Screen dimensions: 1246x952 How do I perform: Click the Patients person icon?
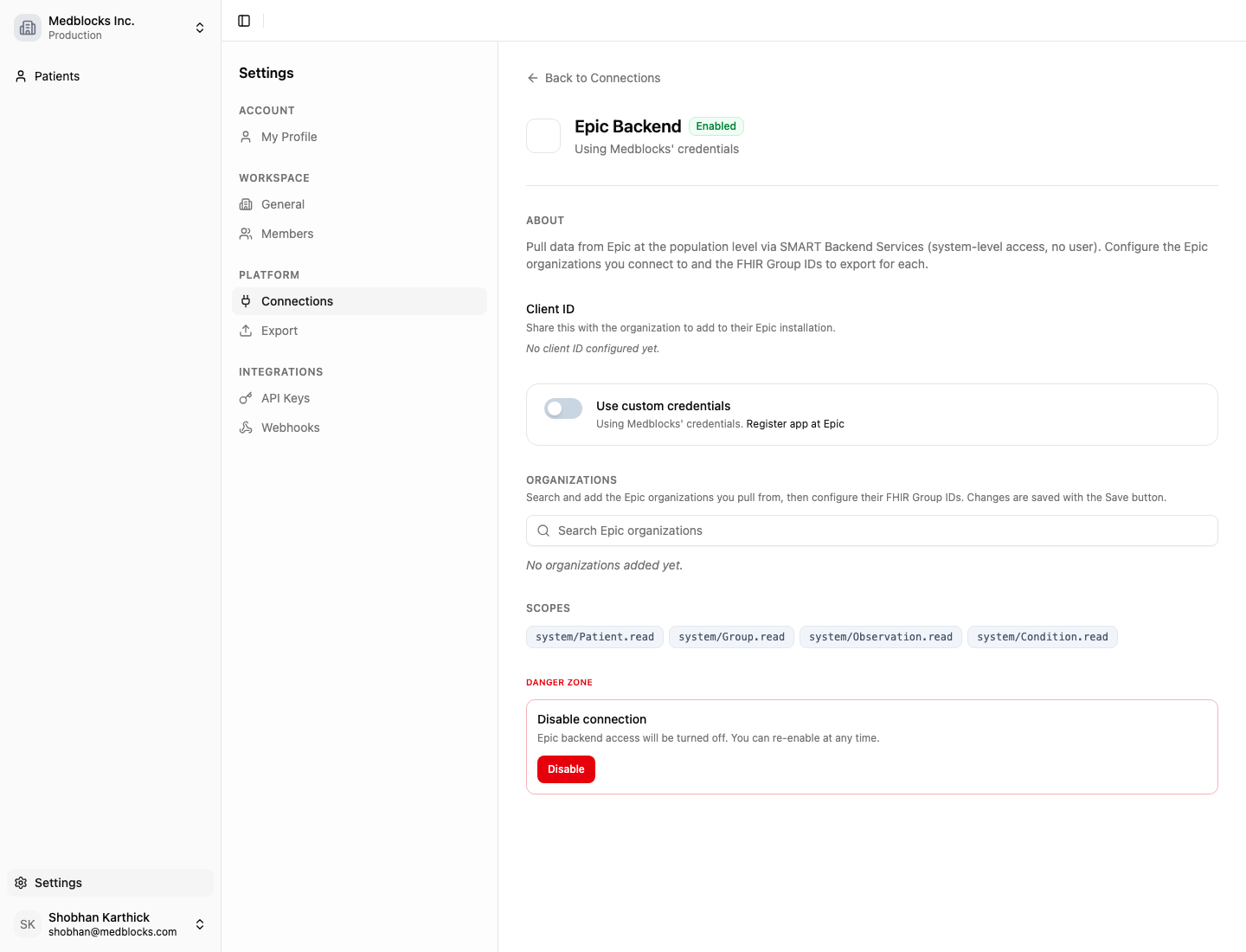(x=21, y=76)
